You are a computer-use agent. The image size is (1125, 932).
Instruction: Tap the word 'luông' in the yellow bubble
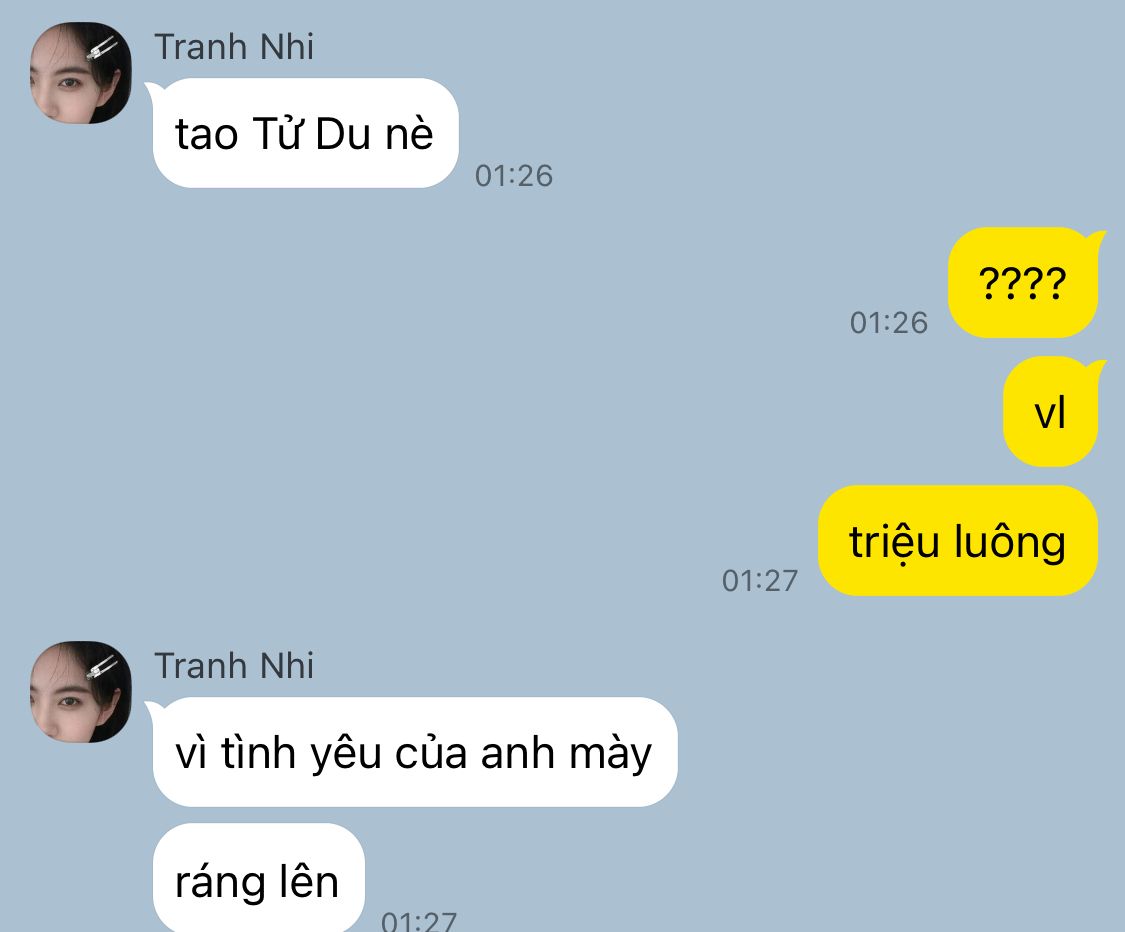click(x=1010, y=543)
